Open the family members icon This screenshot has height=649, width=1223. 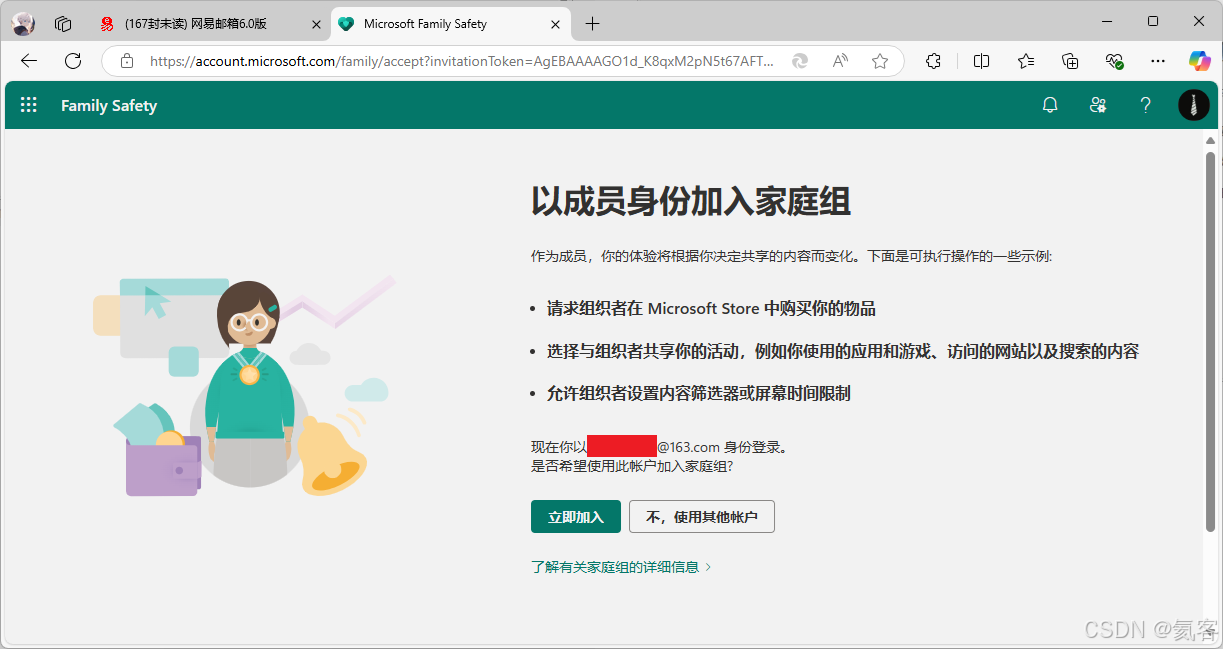(1098, 105)
